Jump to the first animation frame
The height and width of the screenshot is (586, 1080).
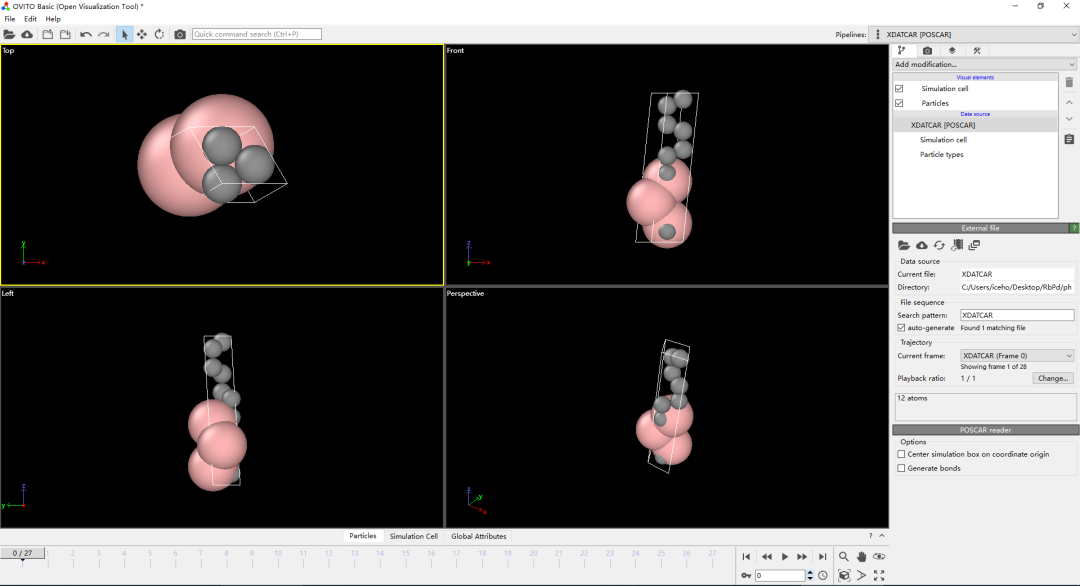(746, 556)
